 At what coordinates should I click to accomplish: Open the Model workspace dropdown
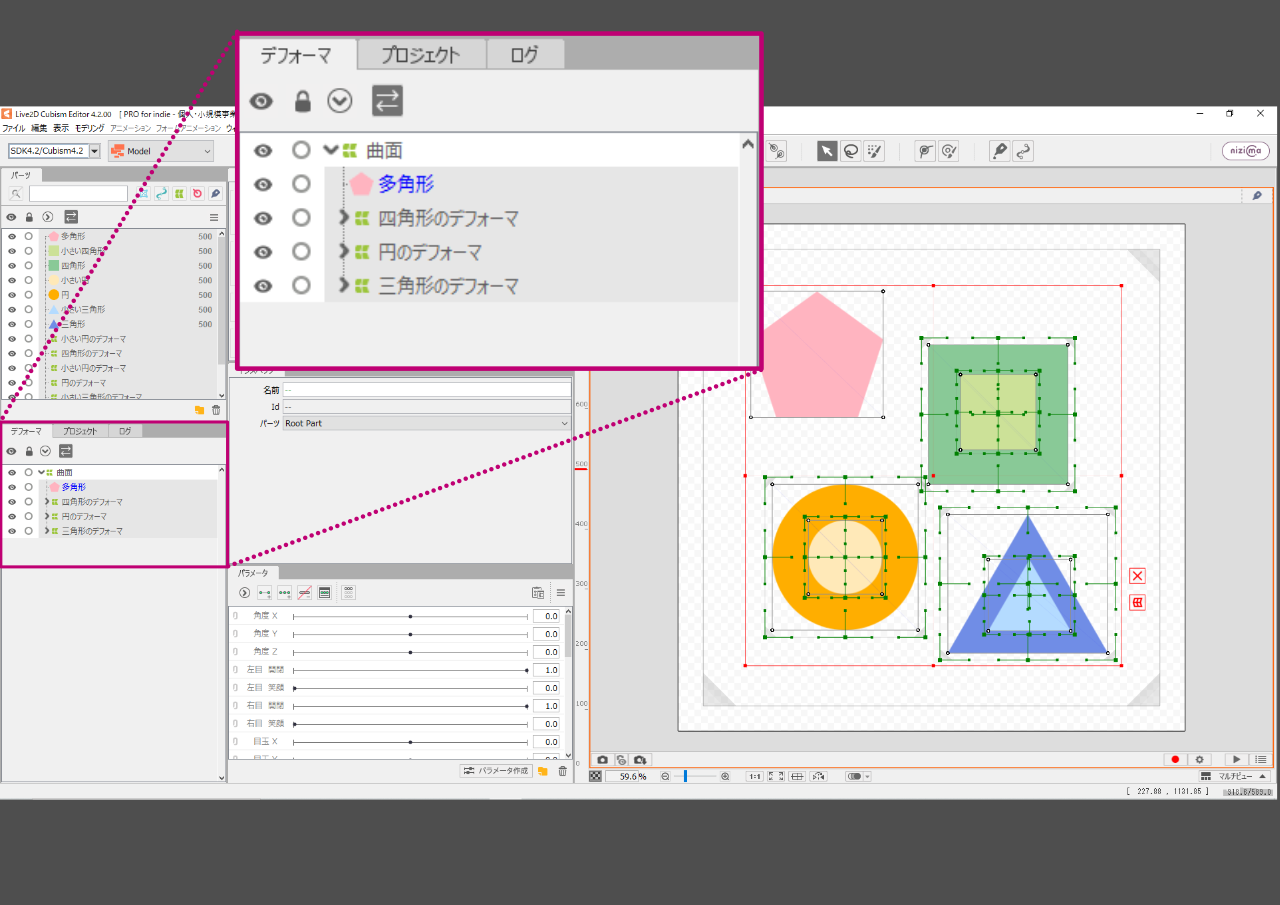[x=161, y=151]
